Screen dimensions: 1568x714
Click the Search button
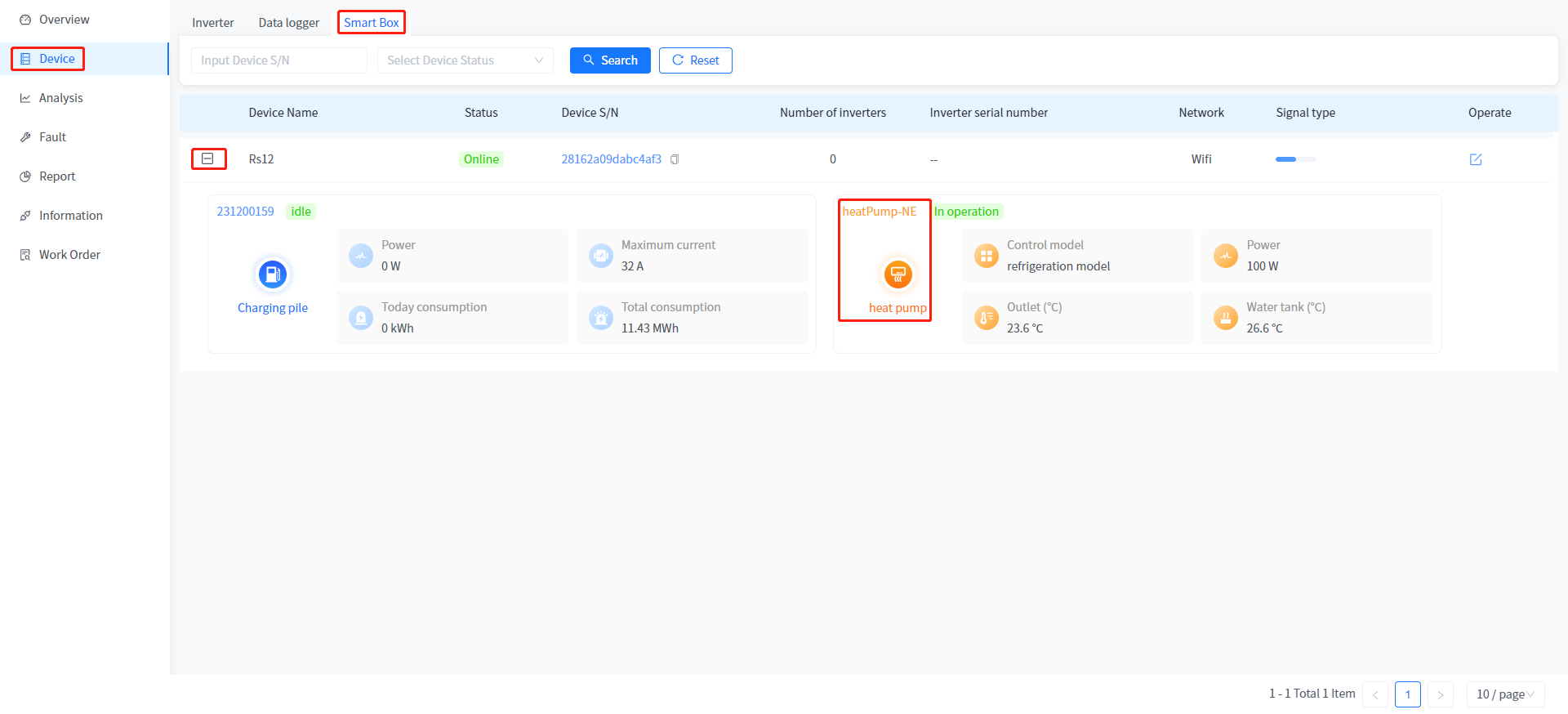tap(610, 60)
